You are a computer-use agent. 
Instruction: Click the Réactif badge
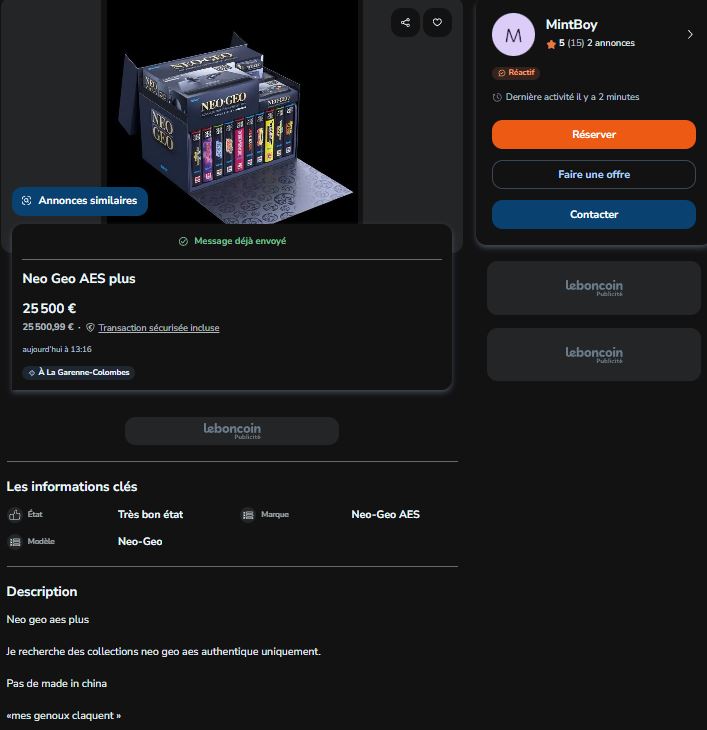coord(516,73)
